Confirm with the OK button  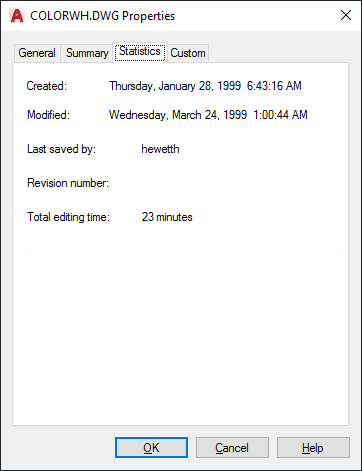pyautogui.click(x=151, y=447)
